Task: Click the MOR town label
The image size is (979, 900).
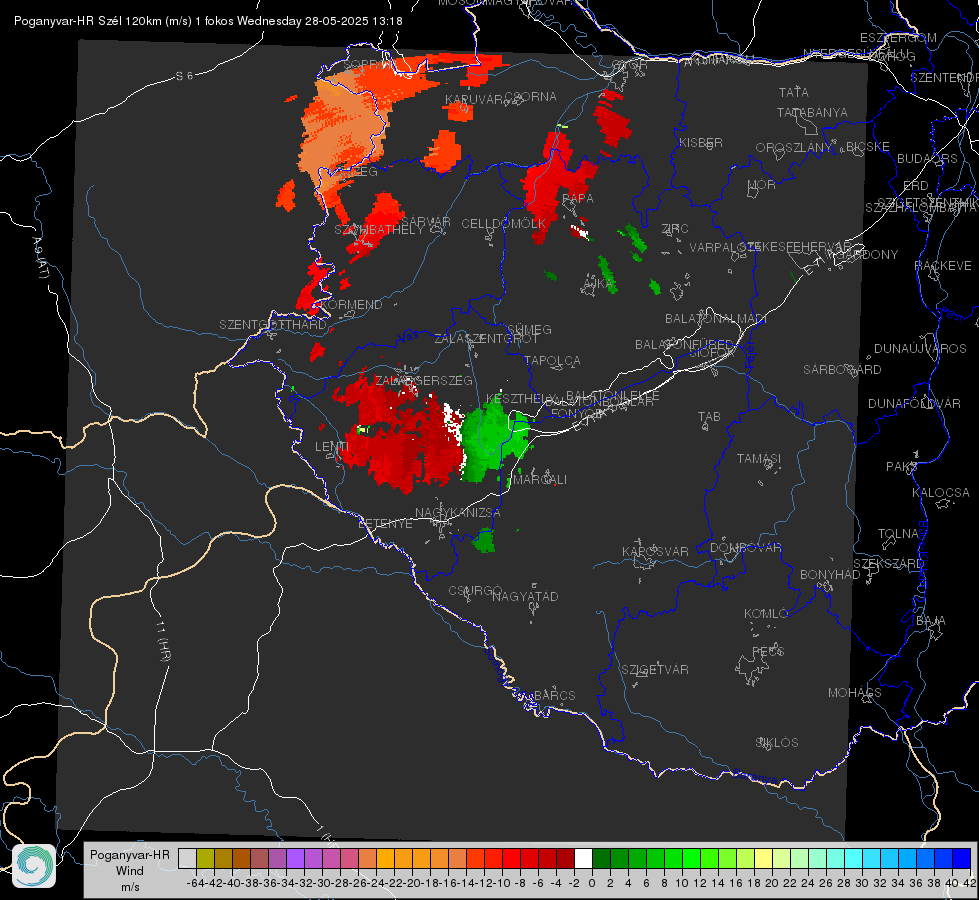Action: (762, 184)
